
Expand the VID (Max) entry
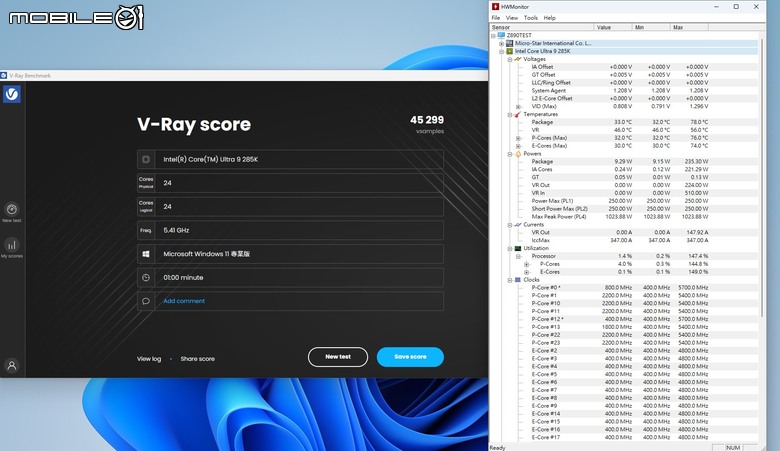coord(518,107)
